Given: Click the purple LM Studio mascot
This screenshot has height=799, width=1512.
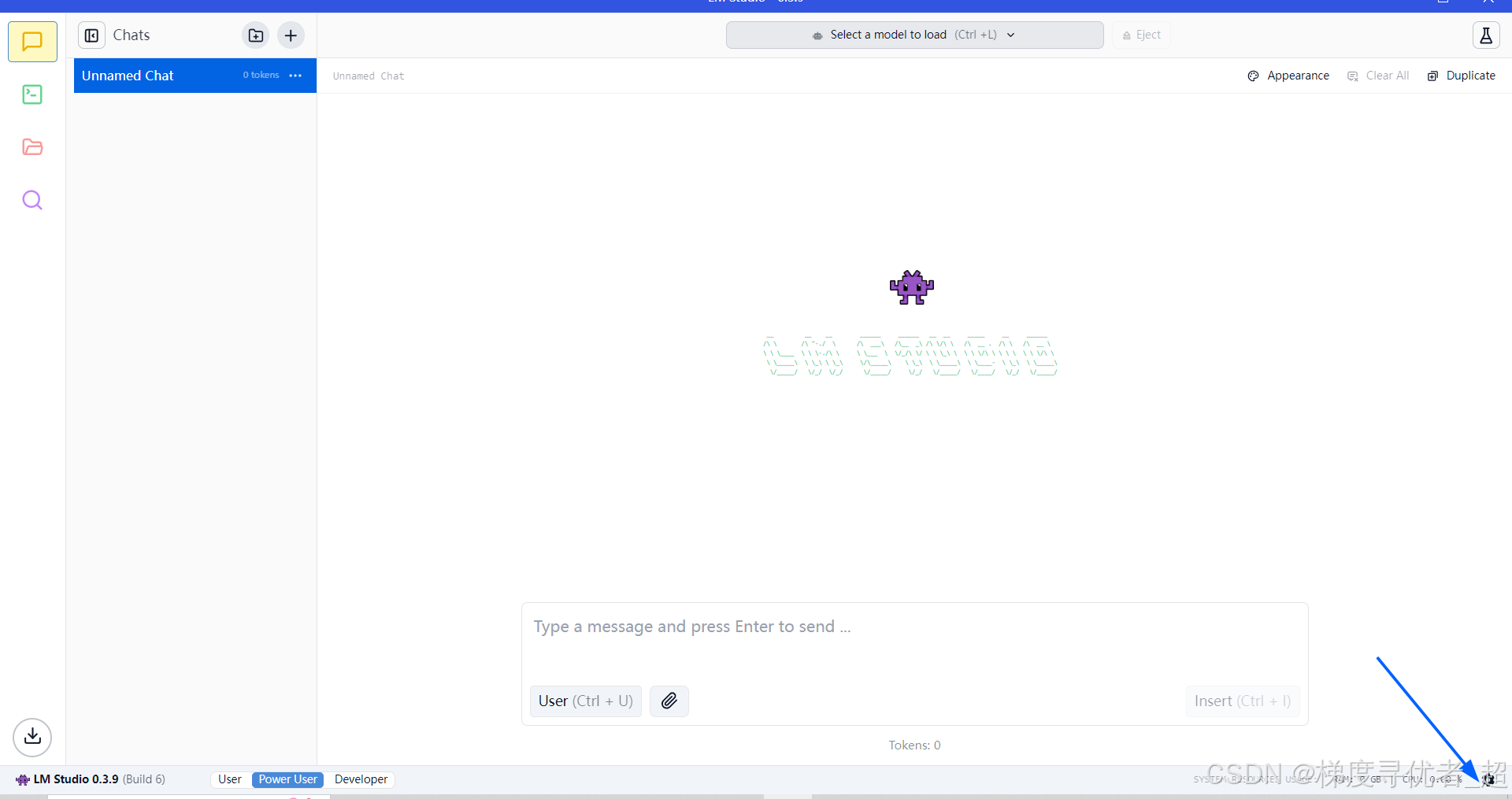Looking at the screenshot, I should 911,287.
